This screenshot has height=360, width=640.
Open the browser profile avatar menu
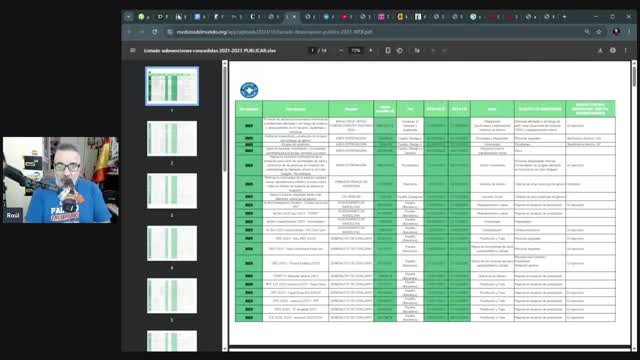(x=616, y=32)
